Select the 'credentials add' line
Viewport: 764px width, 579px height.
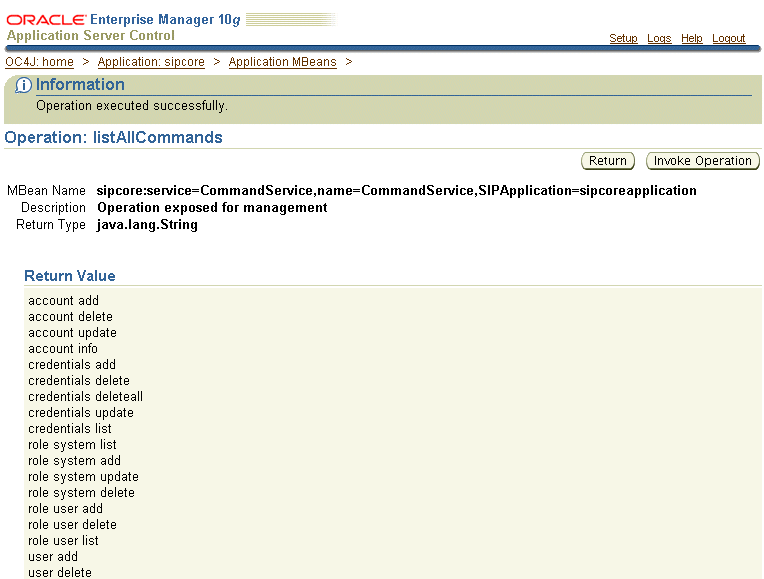point(72,365)
